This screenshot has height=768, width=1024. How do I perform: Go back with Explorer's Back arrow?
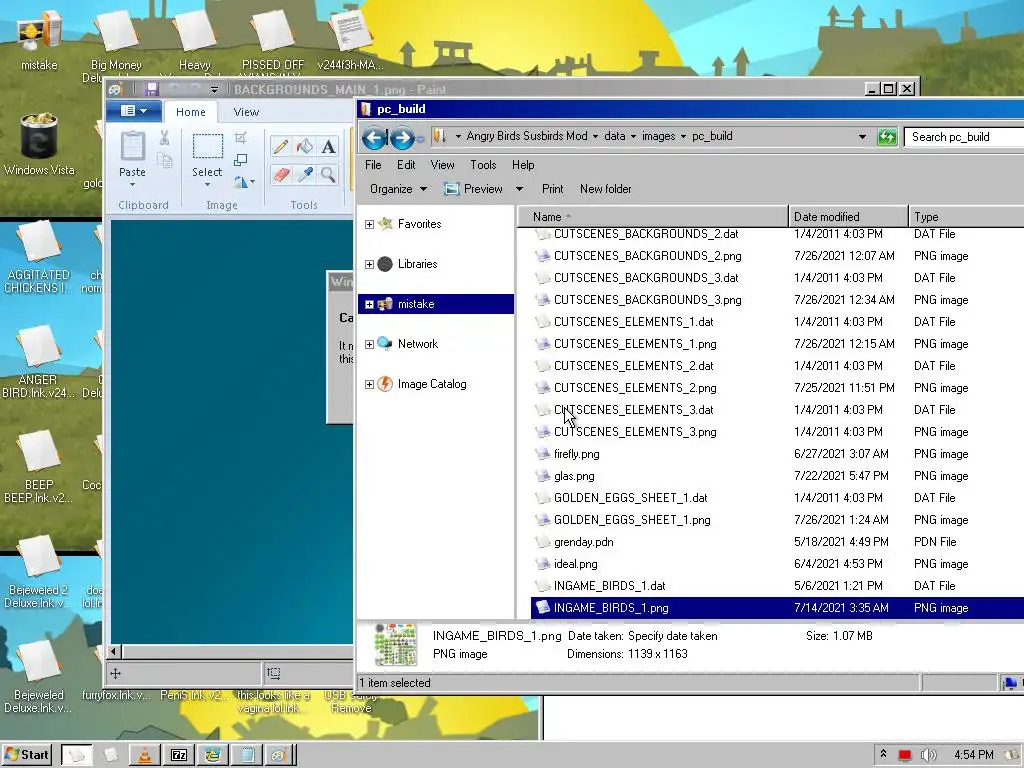click(x=375, y=137)
